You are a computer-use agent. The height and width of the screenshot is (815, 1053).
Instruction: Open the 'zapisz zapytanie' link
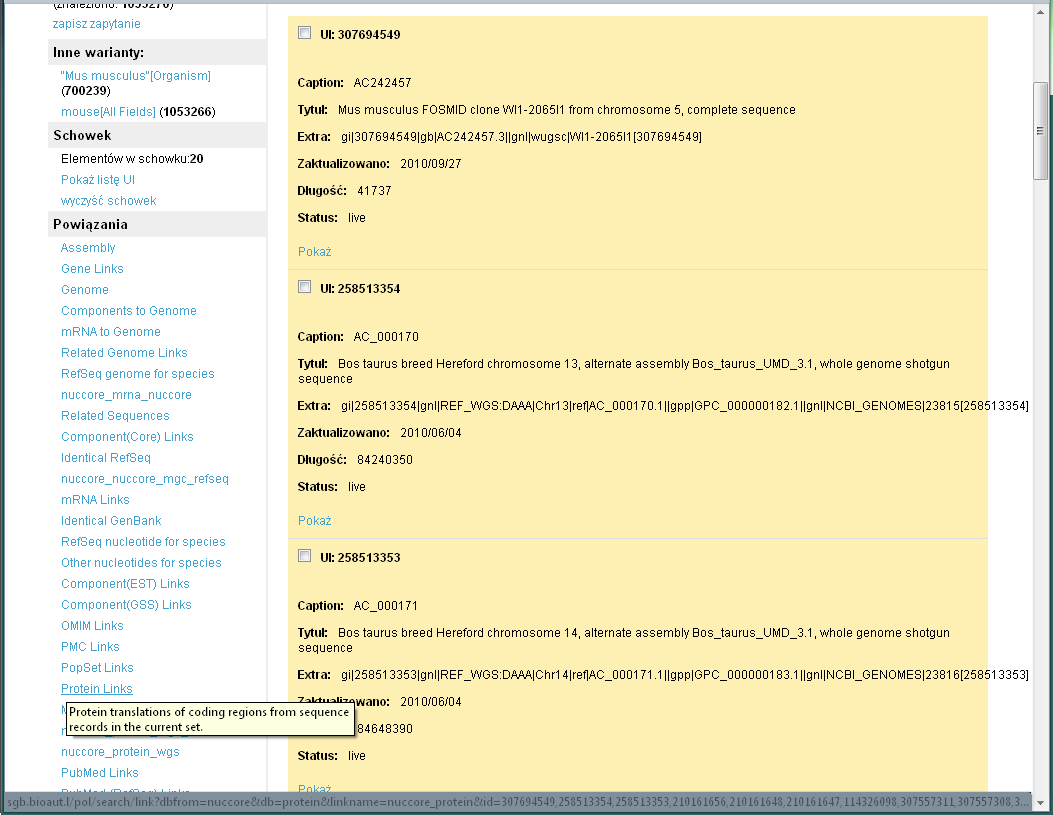point(97,23)
